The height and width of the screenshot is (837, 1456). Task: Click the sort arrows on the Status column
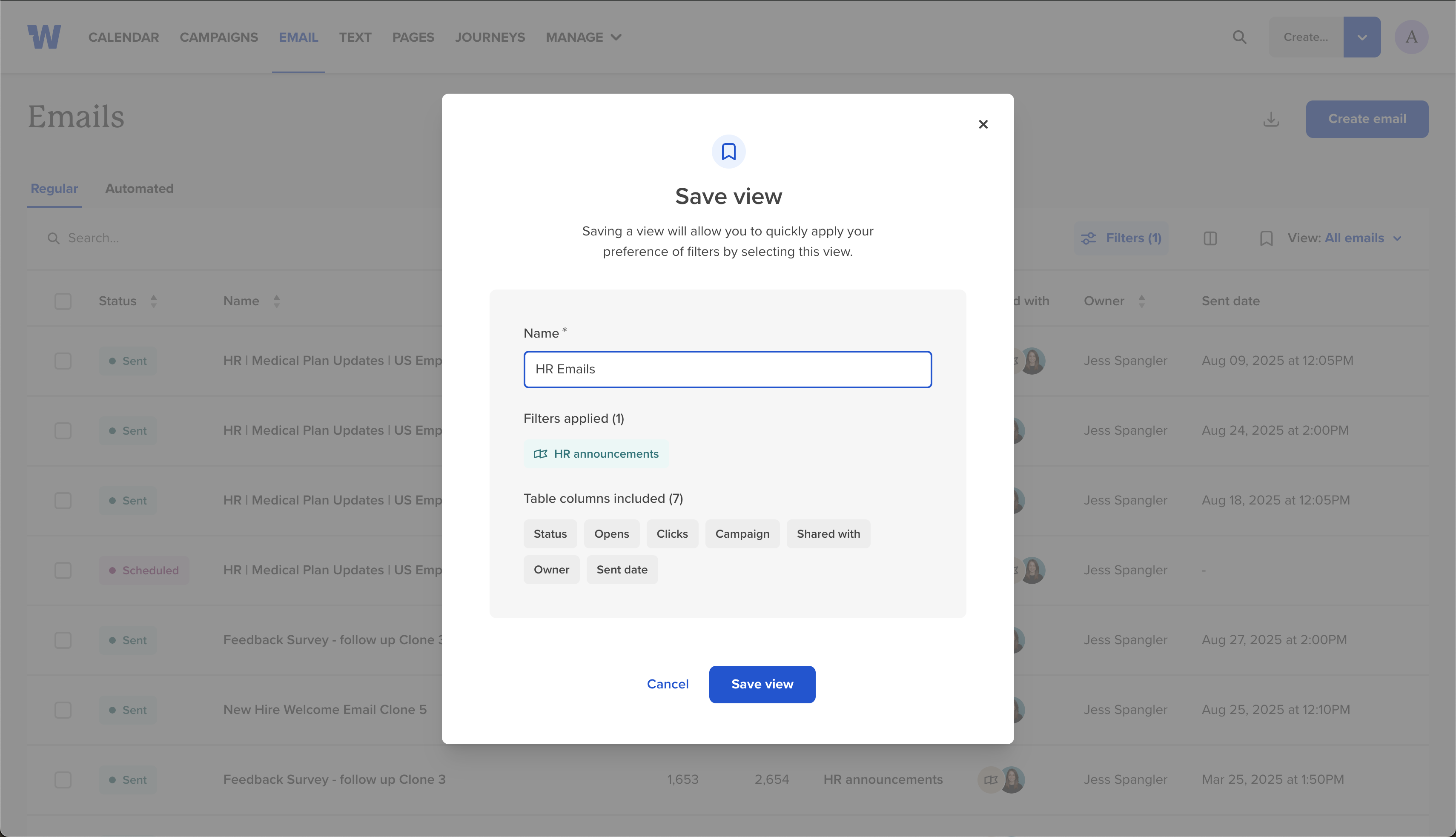coord(153,301)
